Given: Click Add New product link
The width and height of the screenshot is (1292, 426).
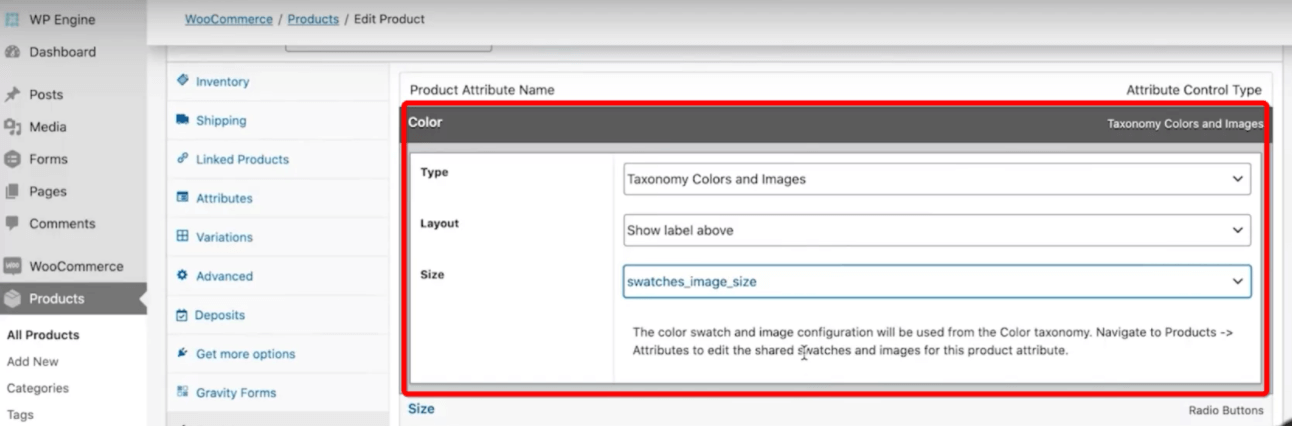Looking at the screenshot, I should tap(33, 362).
